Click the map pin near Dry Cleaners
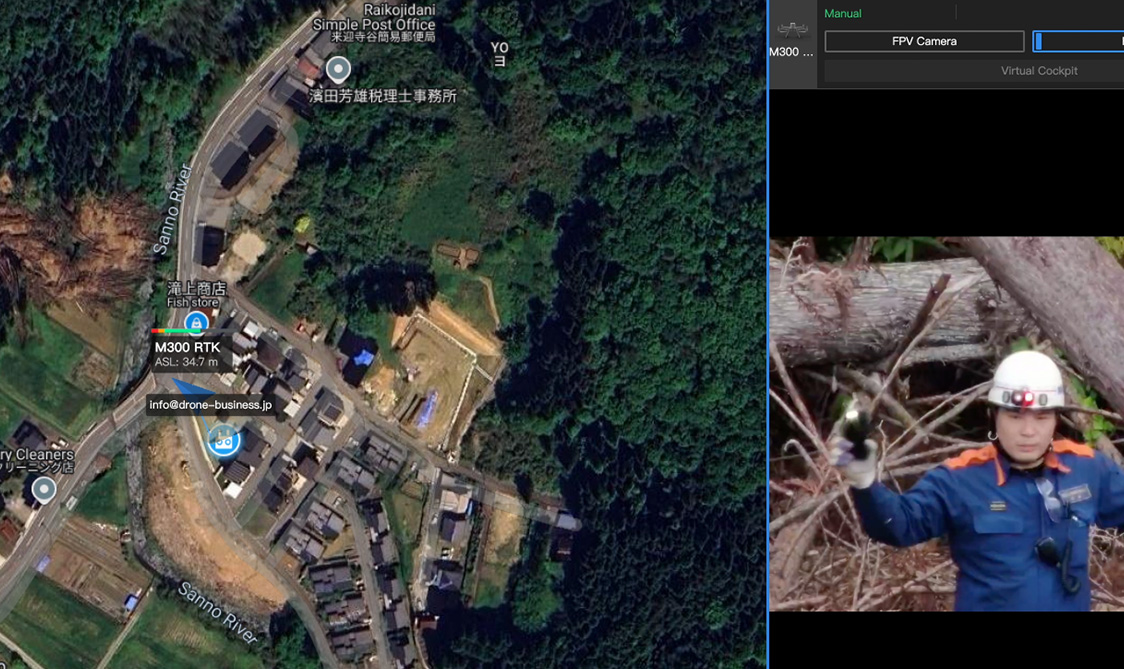1124x669 pixels. point(43,489)
